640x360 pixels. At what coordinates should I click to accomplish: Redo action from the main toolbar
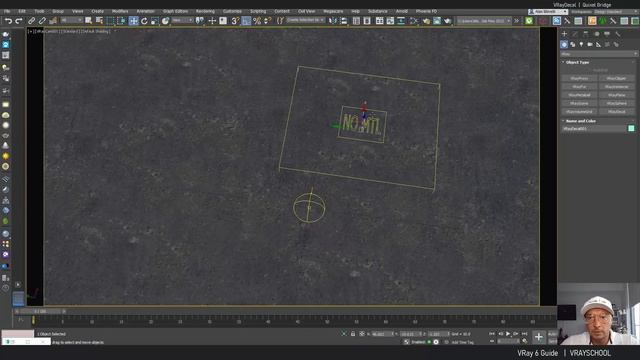coord(19,21)
